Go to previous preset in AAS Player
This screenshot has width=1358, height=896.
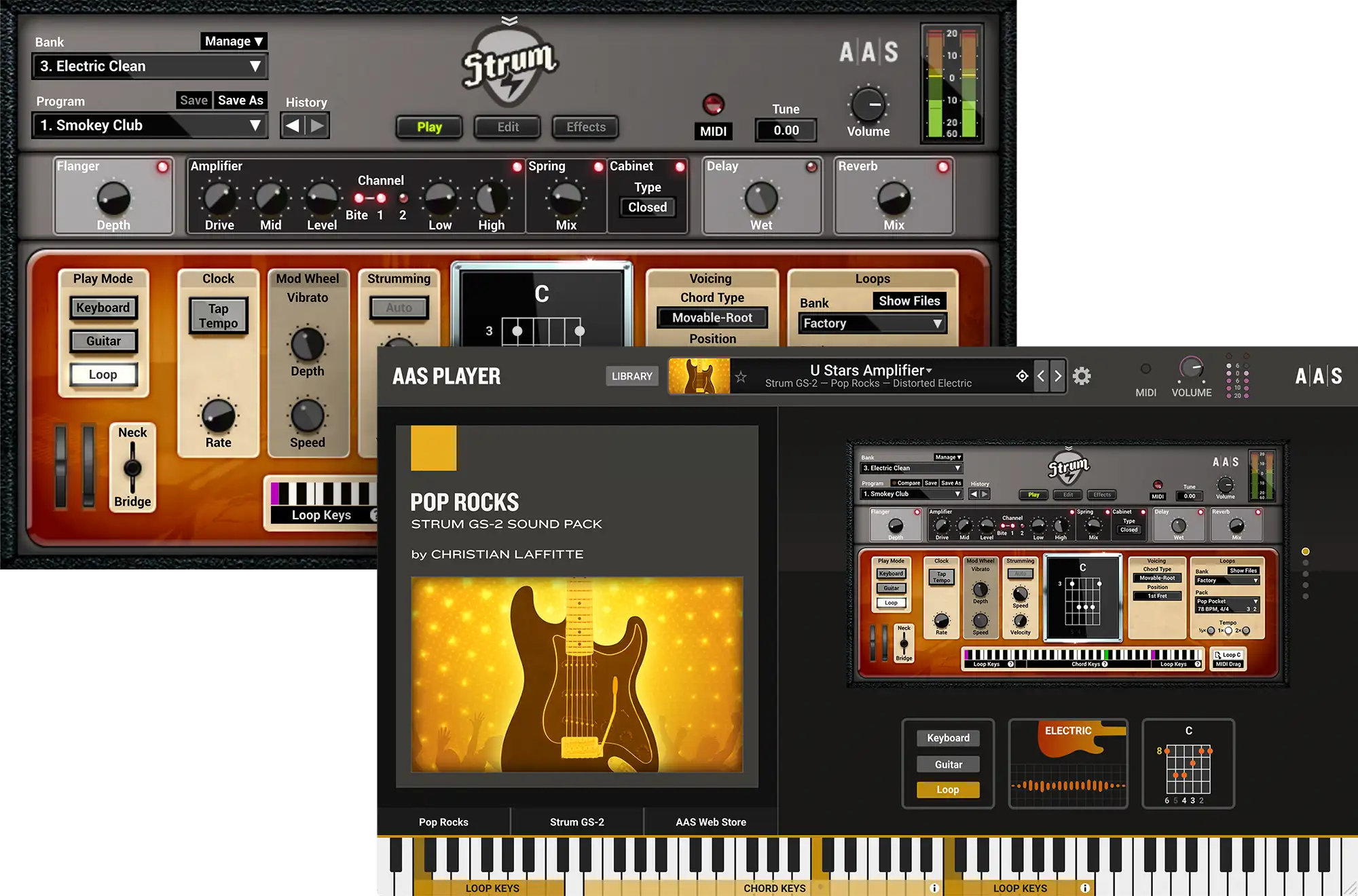coord(1041,376)
